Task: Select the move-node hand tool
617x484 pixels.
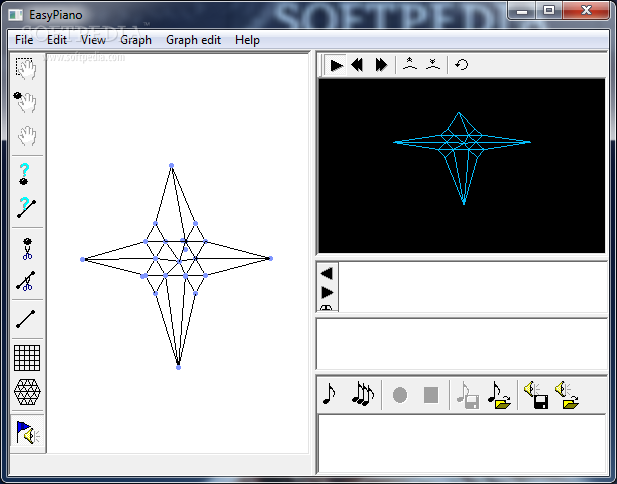Action: click(26, 102)
